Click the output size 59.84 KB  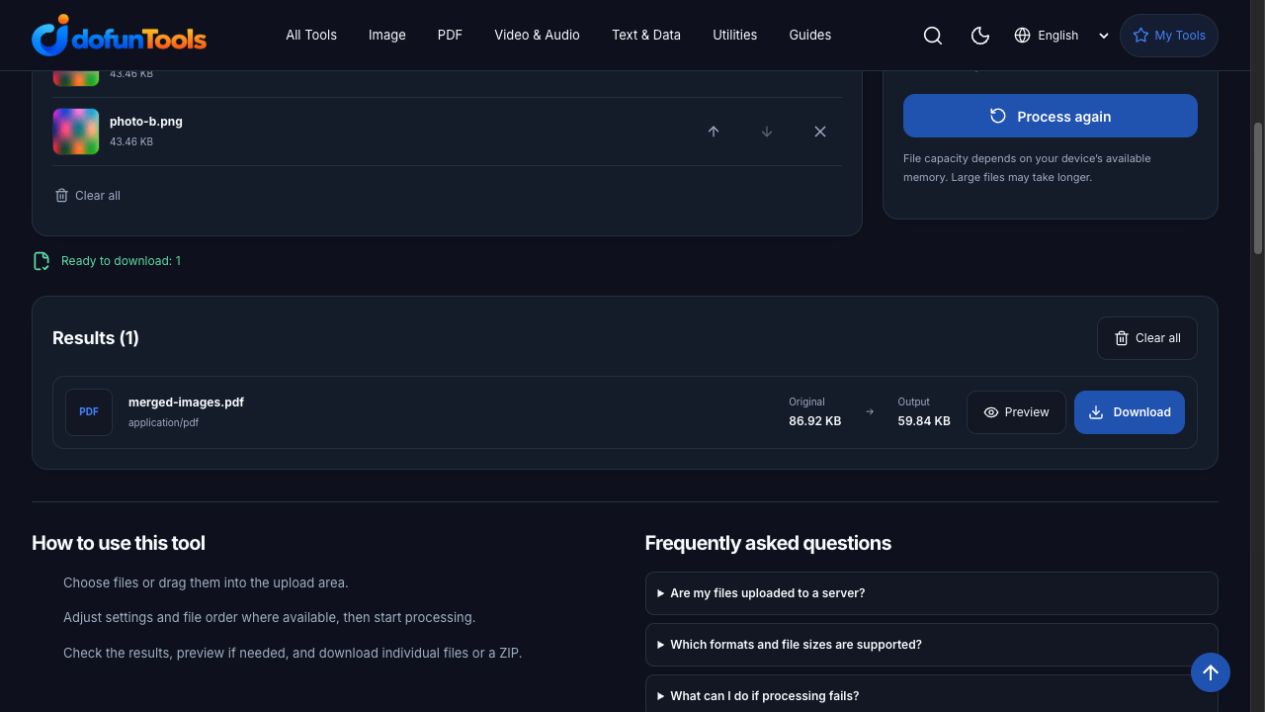click(x=924, y=421)
